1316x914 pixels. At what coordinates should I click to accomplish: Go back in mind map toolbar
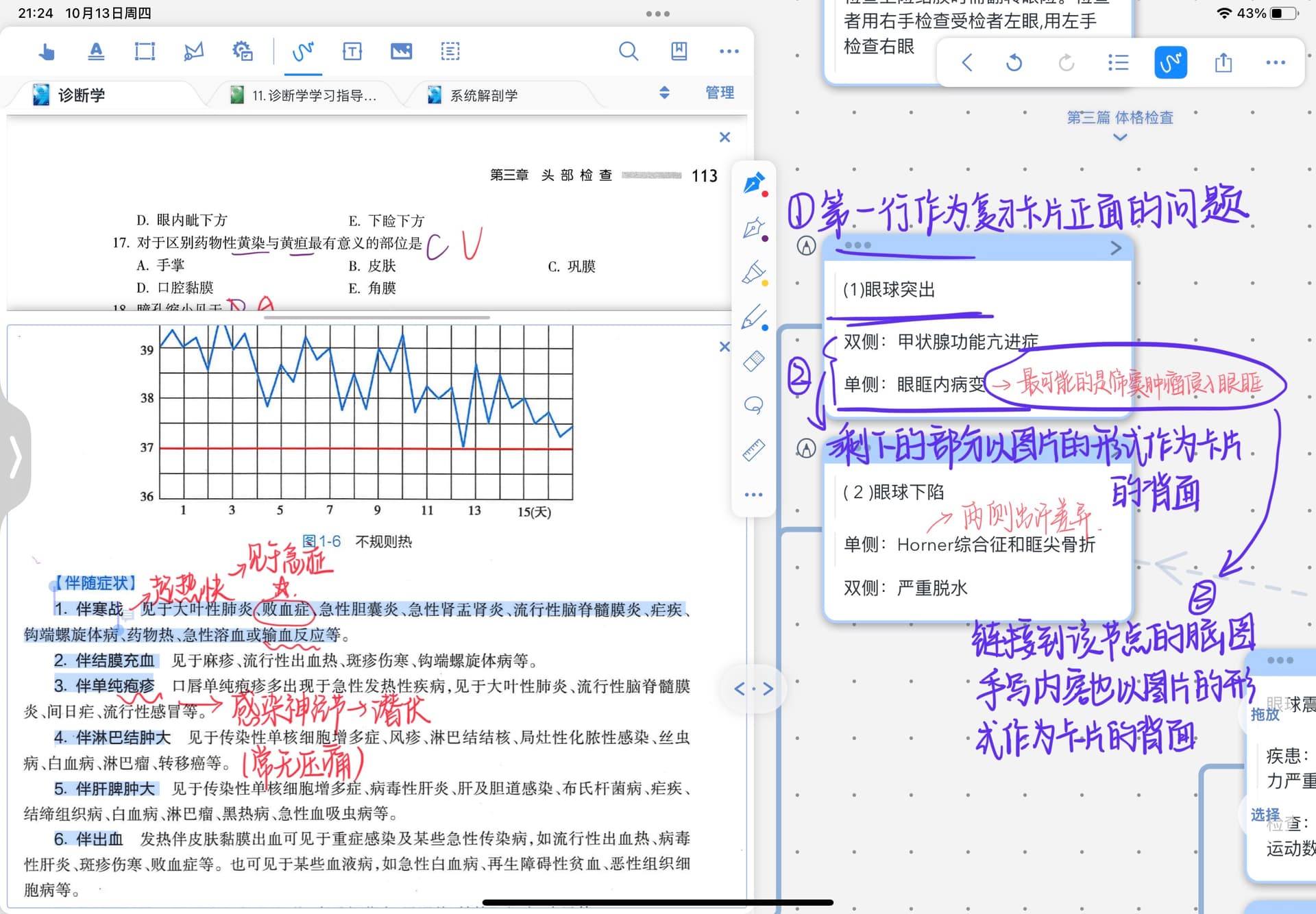click(967, 63)
